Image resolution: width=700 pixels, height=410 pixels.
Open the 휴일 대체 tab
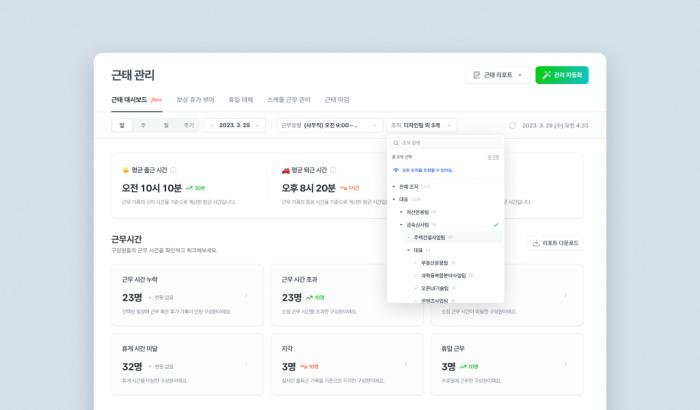point(241,100)
